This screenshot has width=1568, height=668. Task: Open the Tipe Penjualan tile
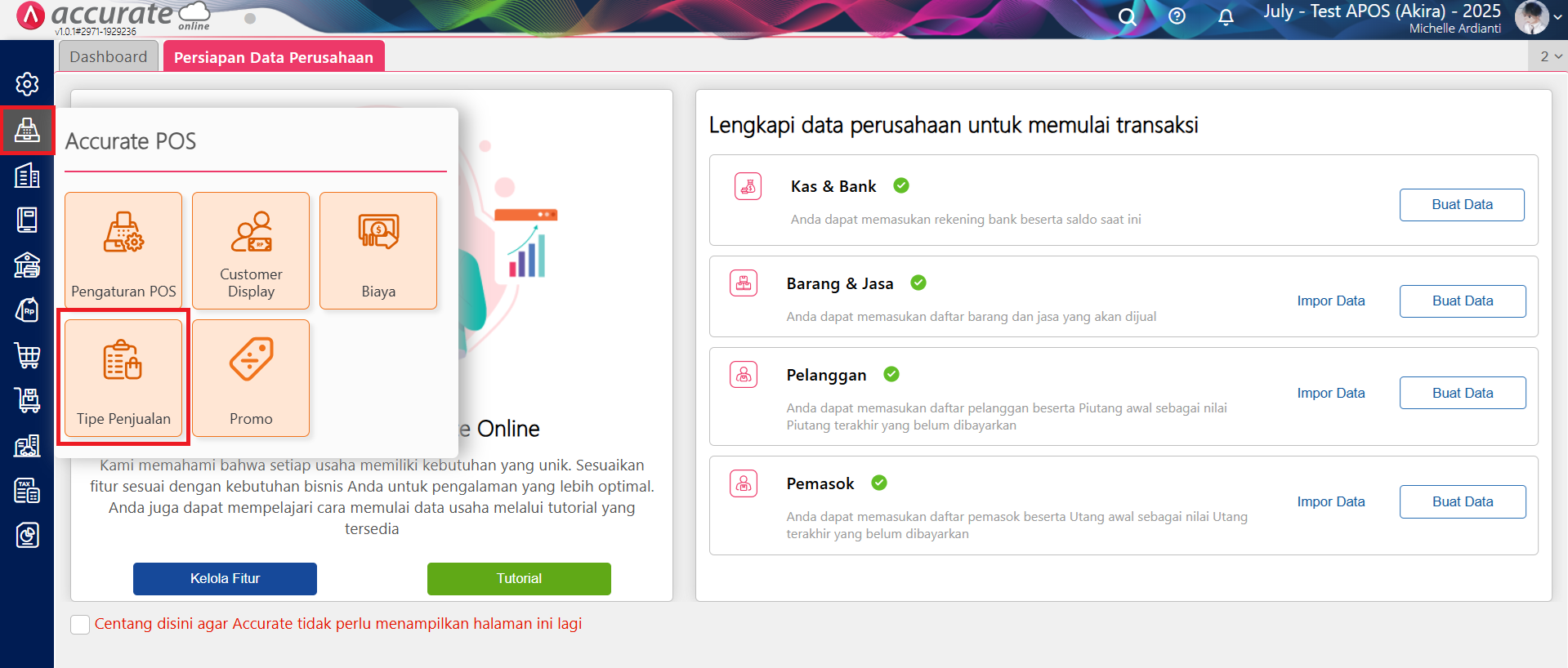(123, 378)
